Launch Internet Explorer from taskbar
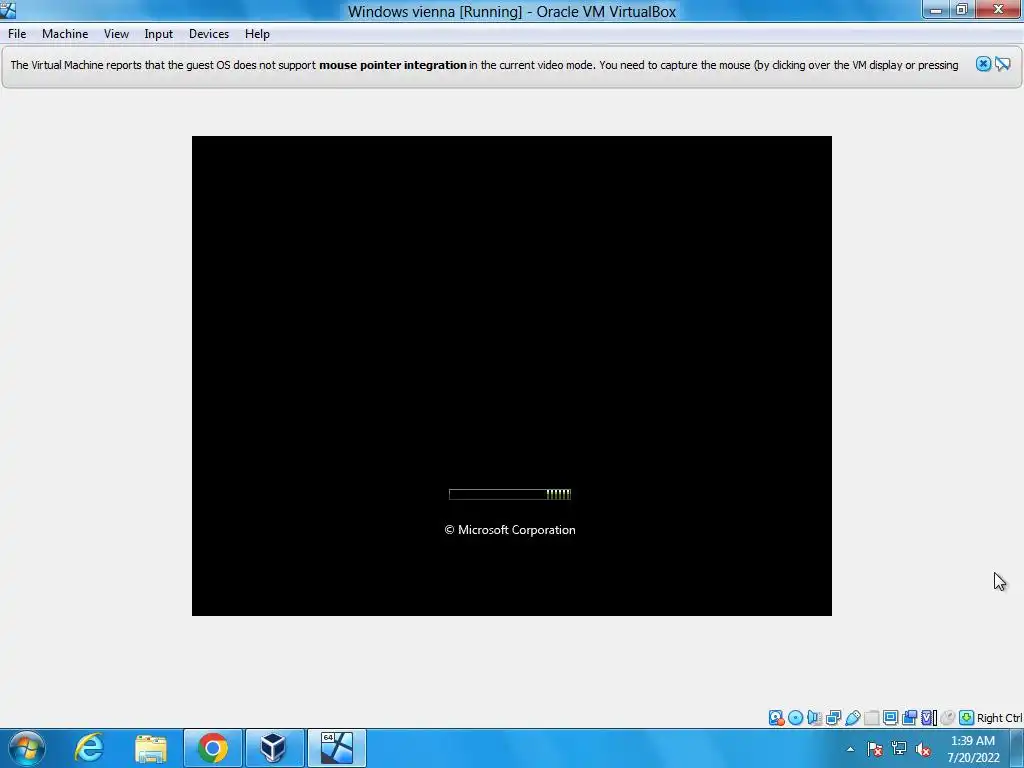Viewport: 1024px width, 768px height. [89, 748]
